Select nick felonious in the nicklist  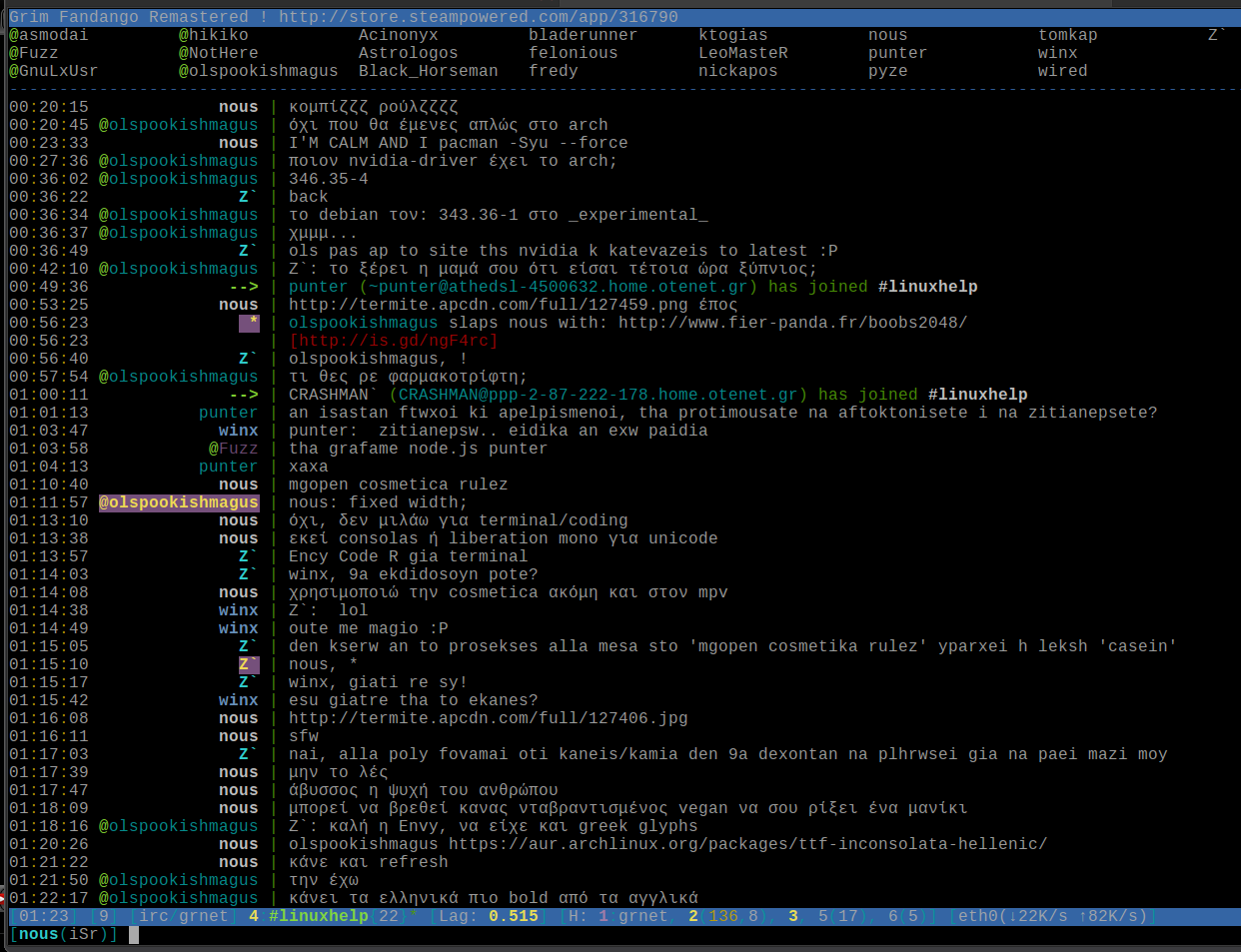coord(574,53)
